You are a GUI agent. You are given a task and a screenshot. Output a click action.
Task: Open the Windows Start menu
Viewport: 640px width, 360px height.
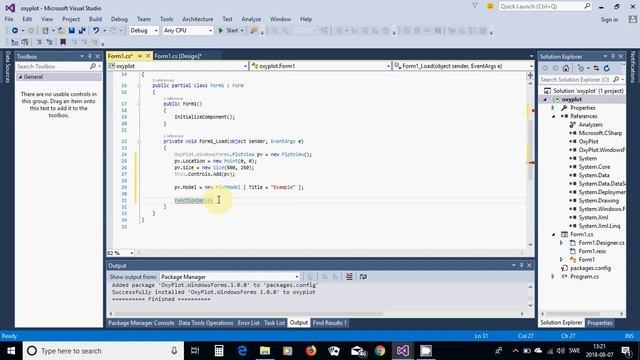tap(11, 351)
